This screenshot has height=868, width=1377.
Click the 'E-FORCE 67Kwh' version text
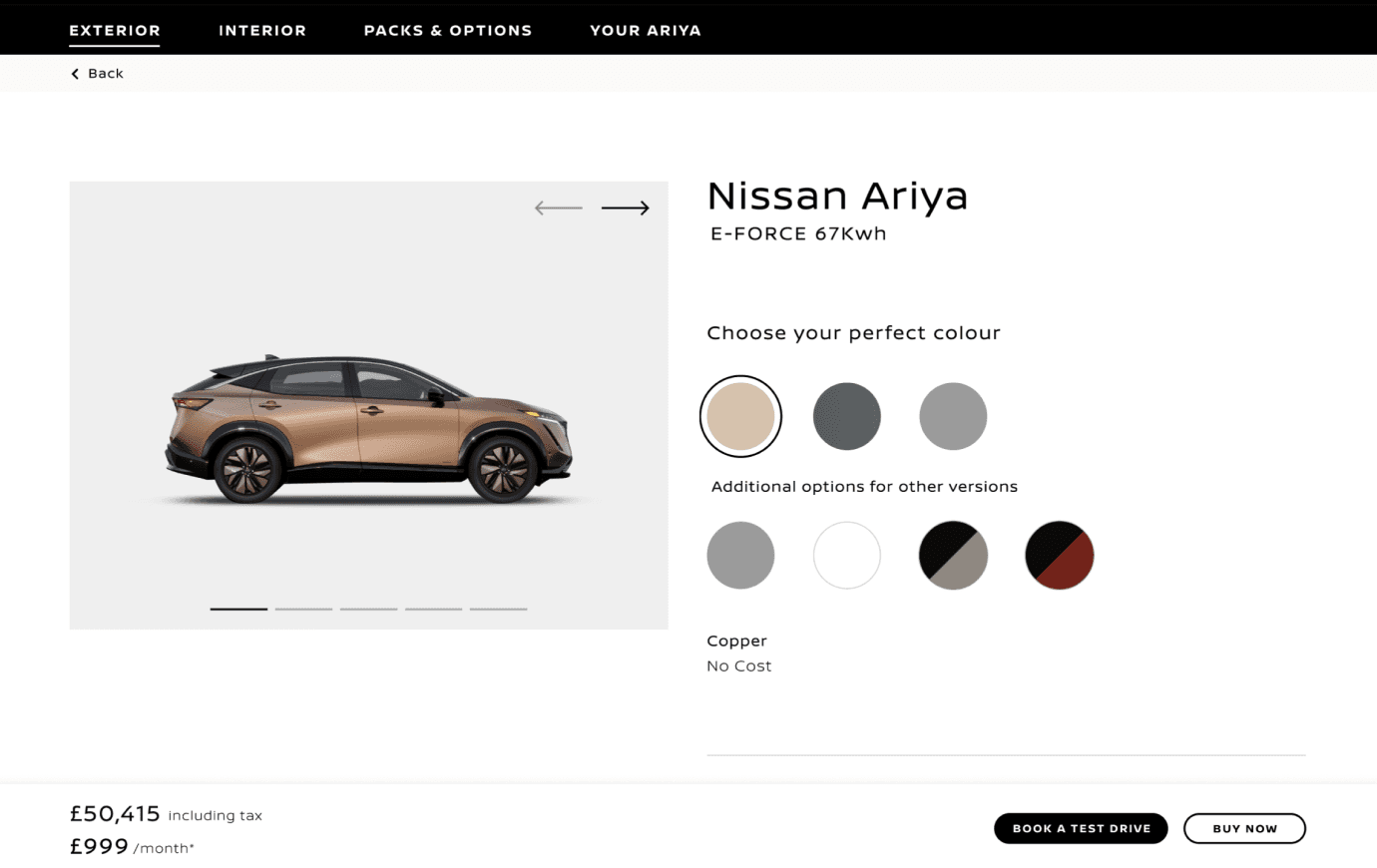coord(798,233)
